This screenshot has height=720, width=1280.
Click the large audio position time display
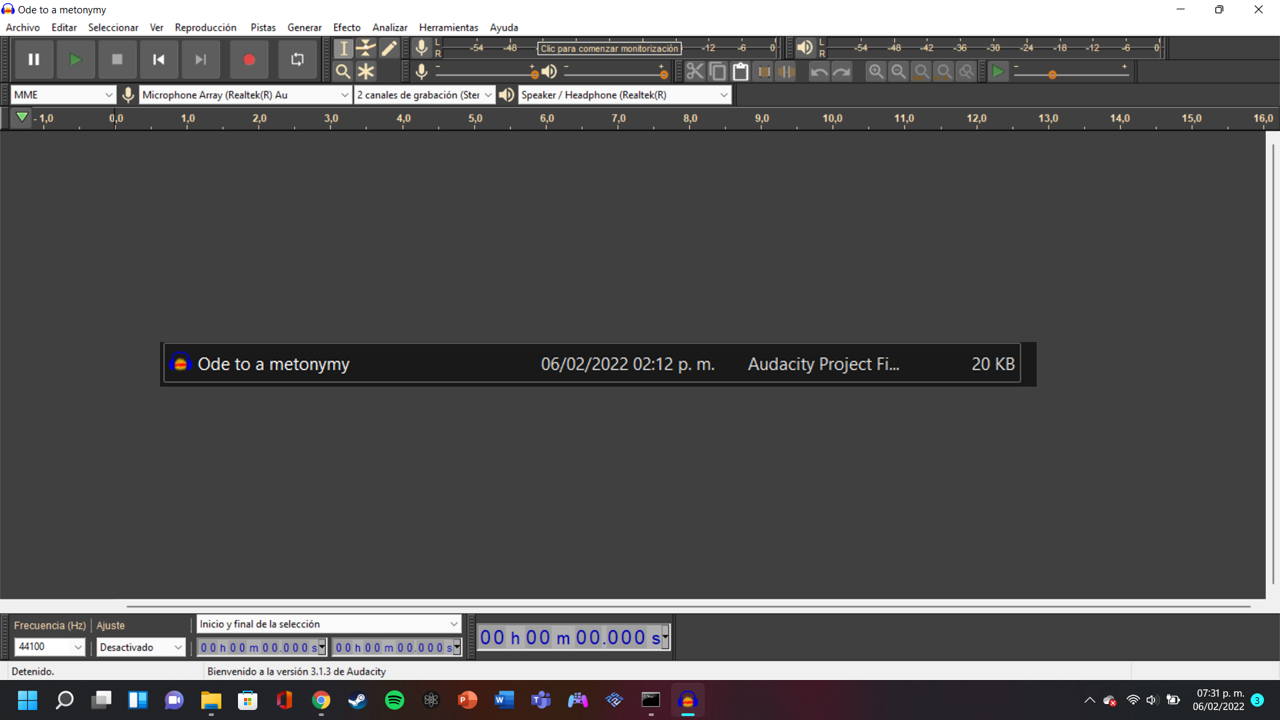click(x=572, y=637)
